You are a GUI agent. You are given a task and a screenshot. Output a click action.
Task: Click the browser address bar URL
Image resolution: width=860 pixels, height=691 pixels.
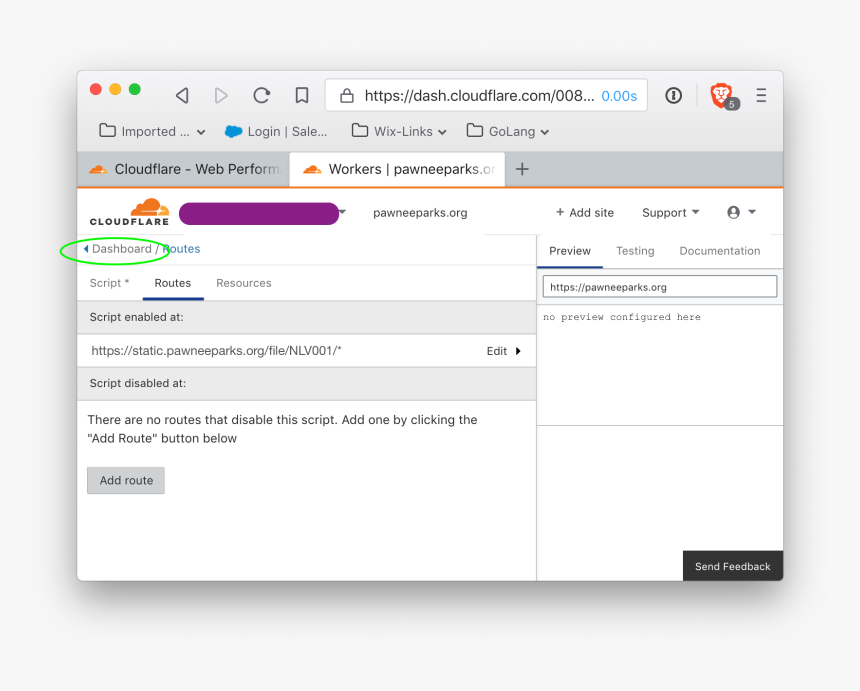click(479, 96)
